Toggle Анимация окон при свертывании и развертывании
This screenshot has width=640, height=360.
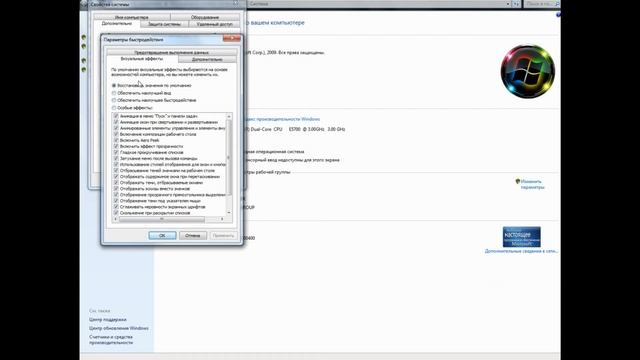pyautogui.click(x=116, y=122)
